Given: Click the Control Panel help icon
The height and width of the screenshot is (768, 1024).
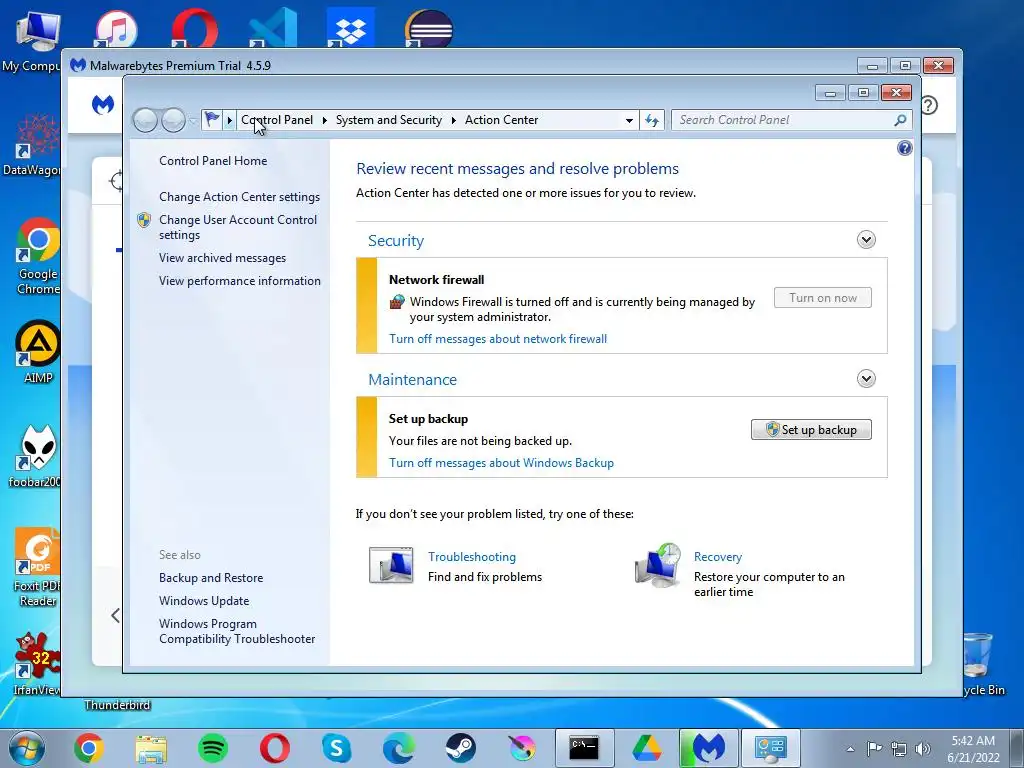Looking at the screenshot, I should pos(904,148).
